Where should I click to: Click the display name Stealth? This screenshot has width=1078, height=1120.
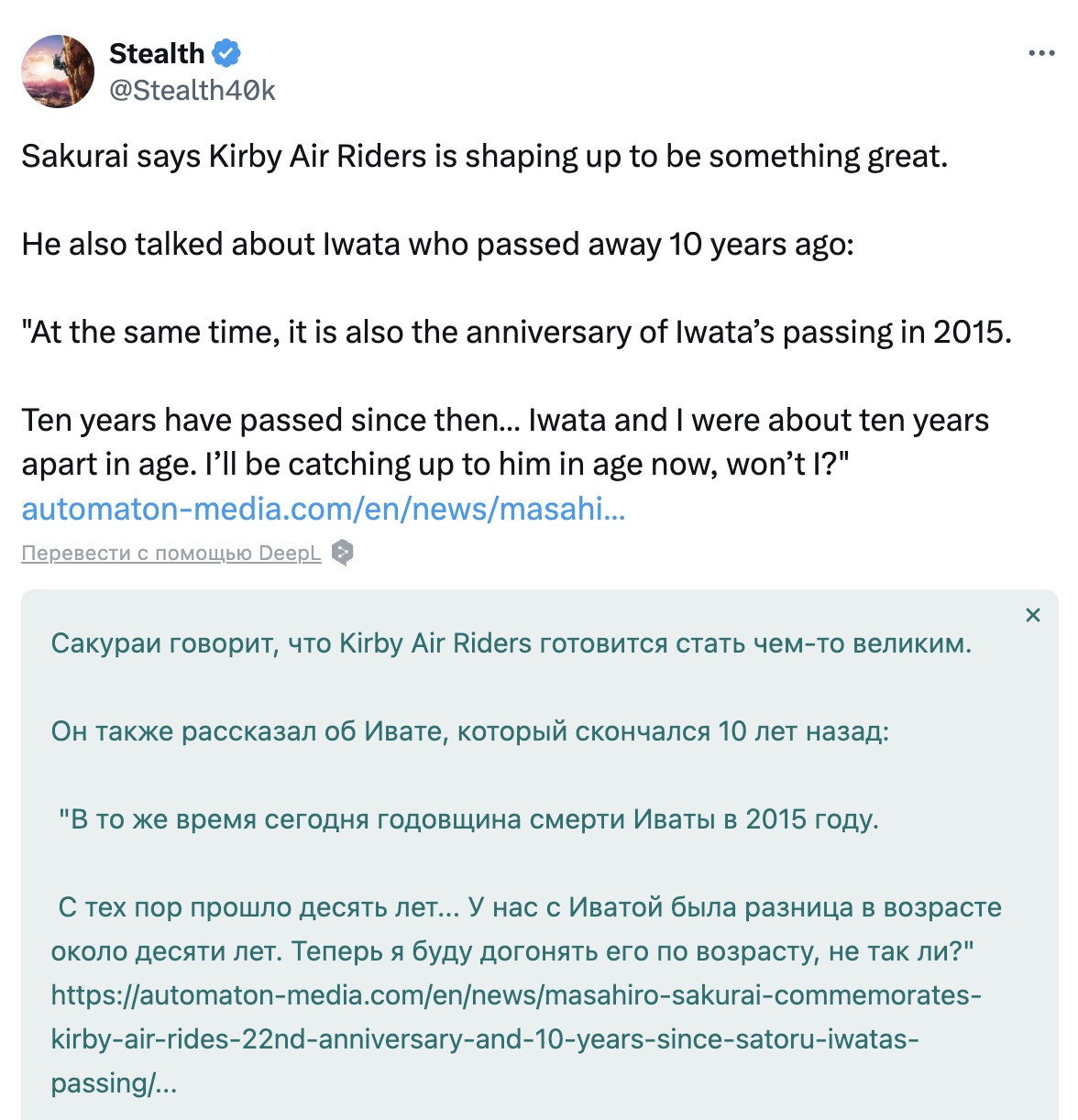tap(157, 53)
